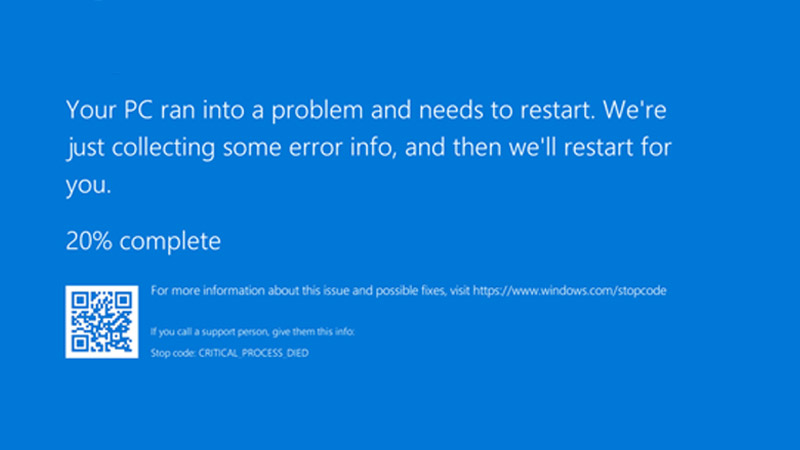
Task: Click the "Stop code:" label
Action: (171, 354)
